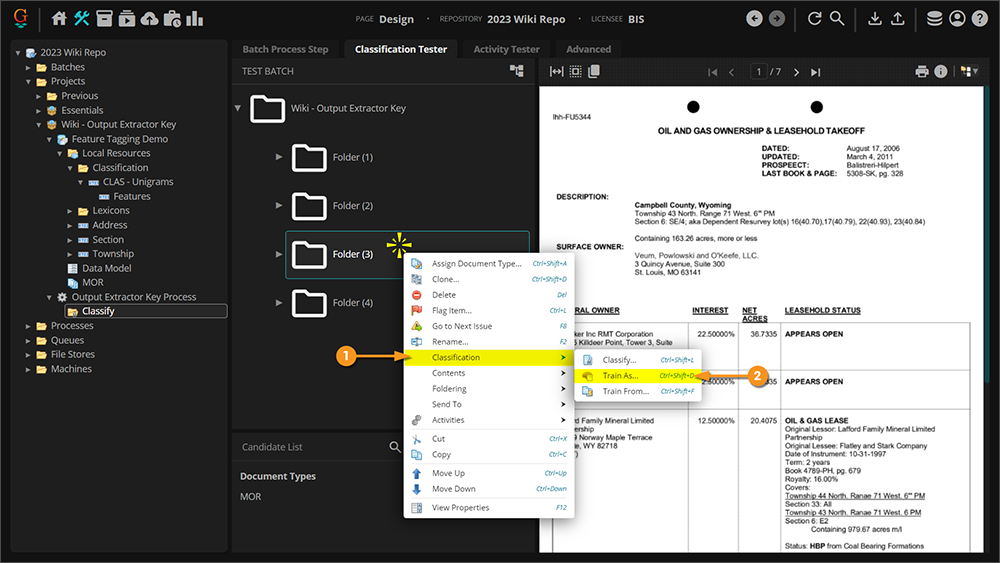Select the Data Model tree item
The height and width of the screenshot is (563, 1000).
[106, 268]
